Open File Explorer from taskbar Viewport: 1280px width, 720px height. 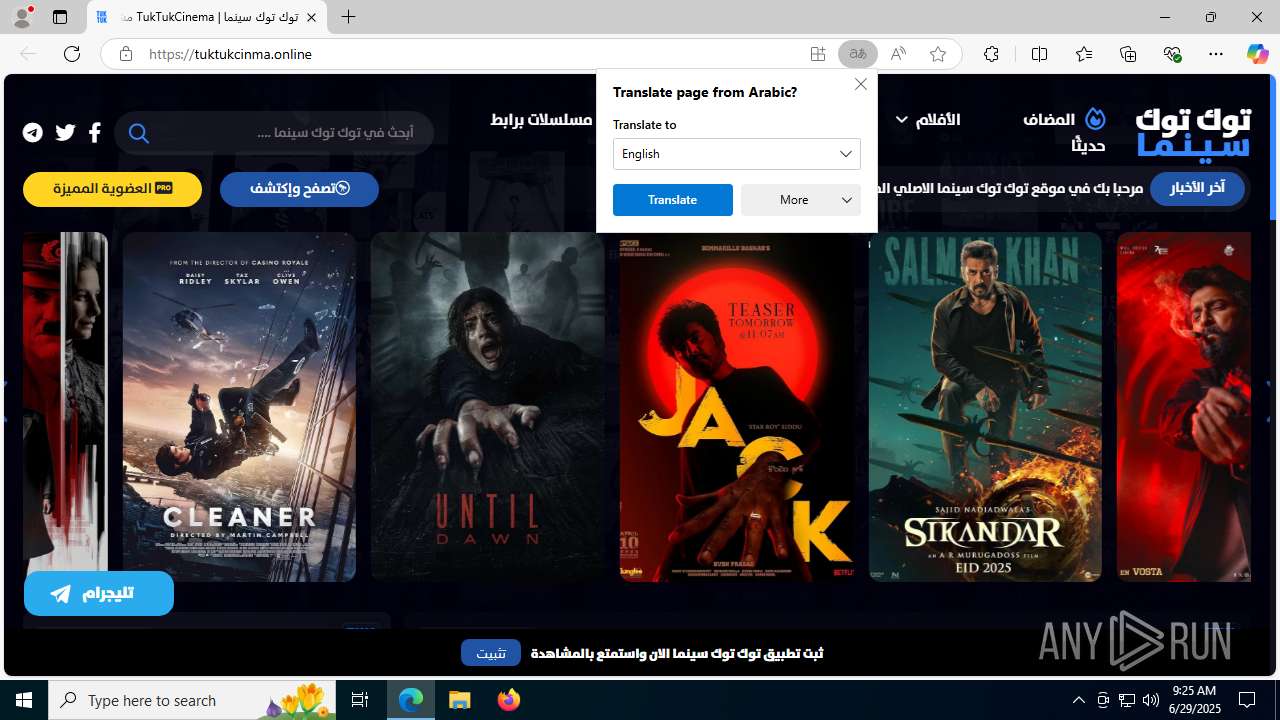[x=460, y=700]
